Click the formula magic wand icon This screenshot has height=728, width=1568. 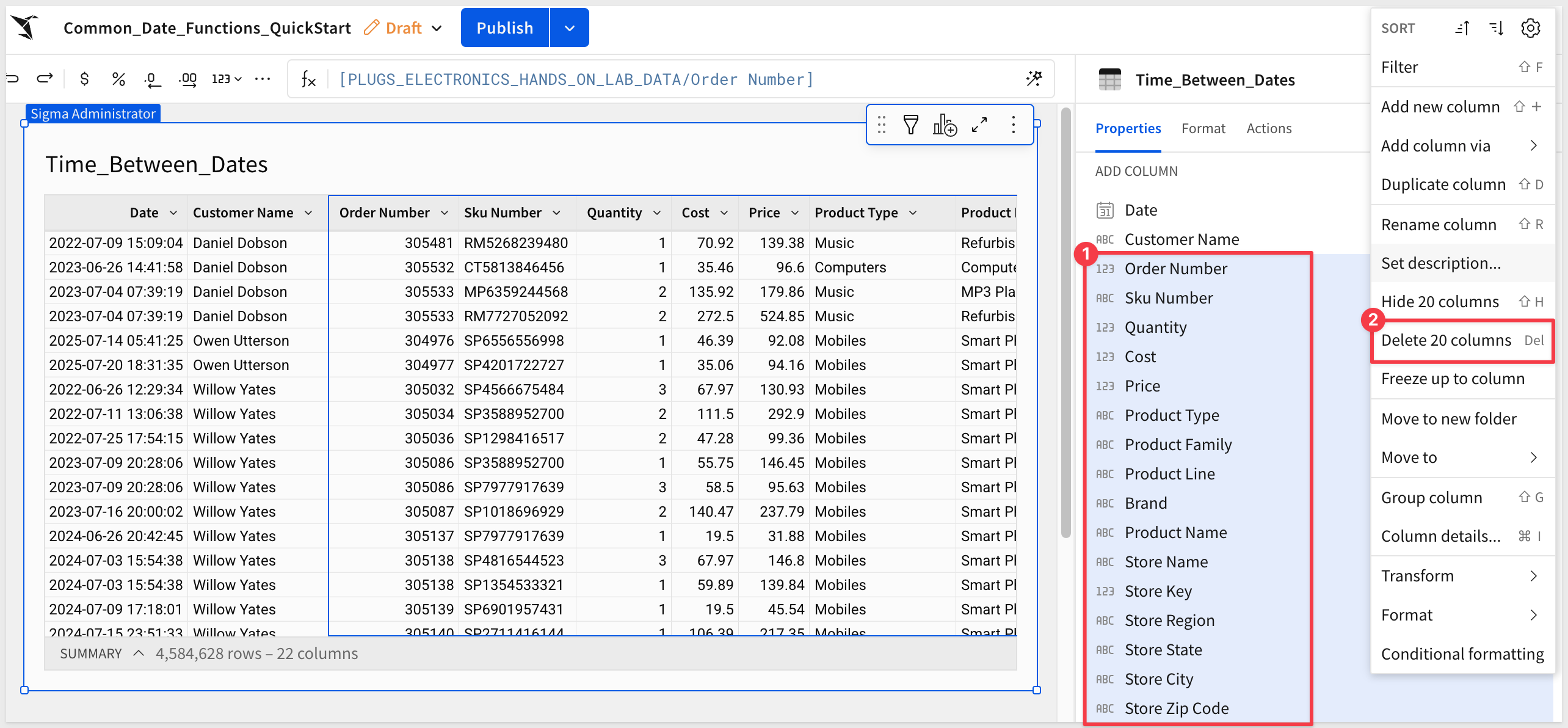click(x=1034, y=79)
